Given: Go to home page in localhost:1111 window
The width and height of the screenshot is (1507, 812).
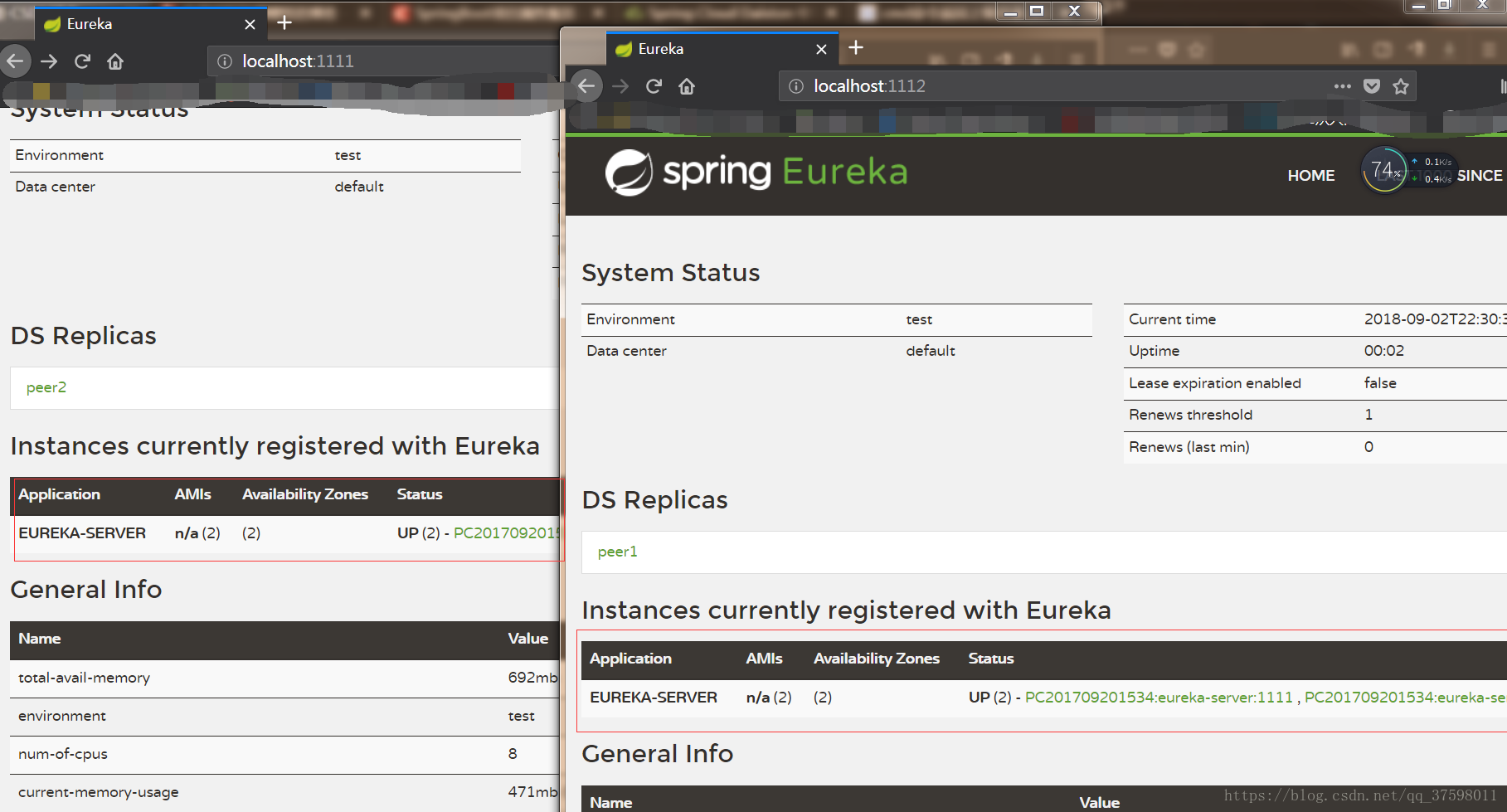Looking at the screenshot, I should pyautogui.click(x=115, y=61).
